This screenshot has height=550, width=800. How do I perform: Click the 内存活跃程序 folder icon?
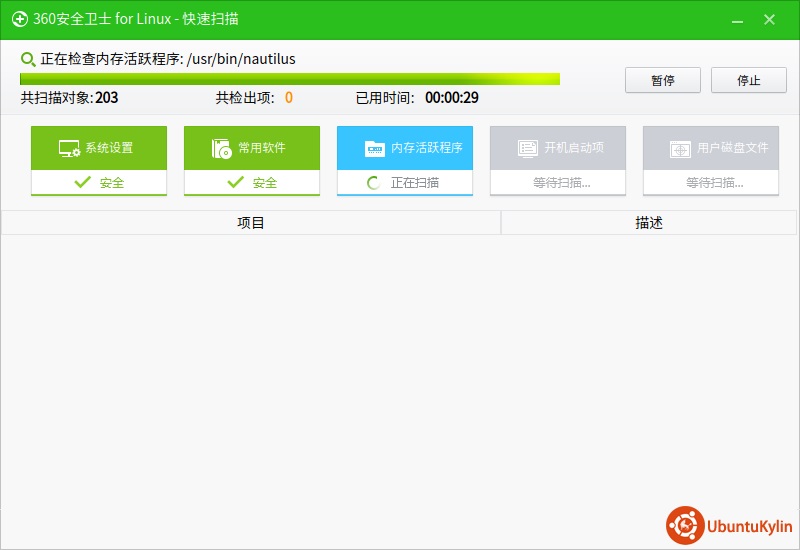375,148
